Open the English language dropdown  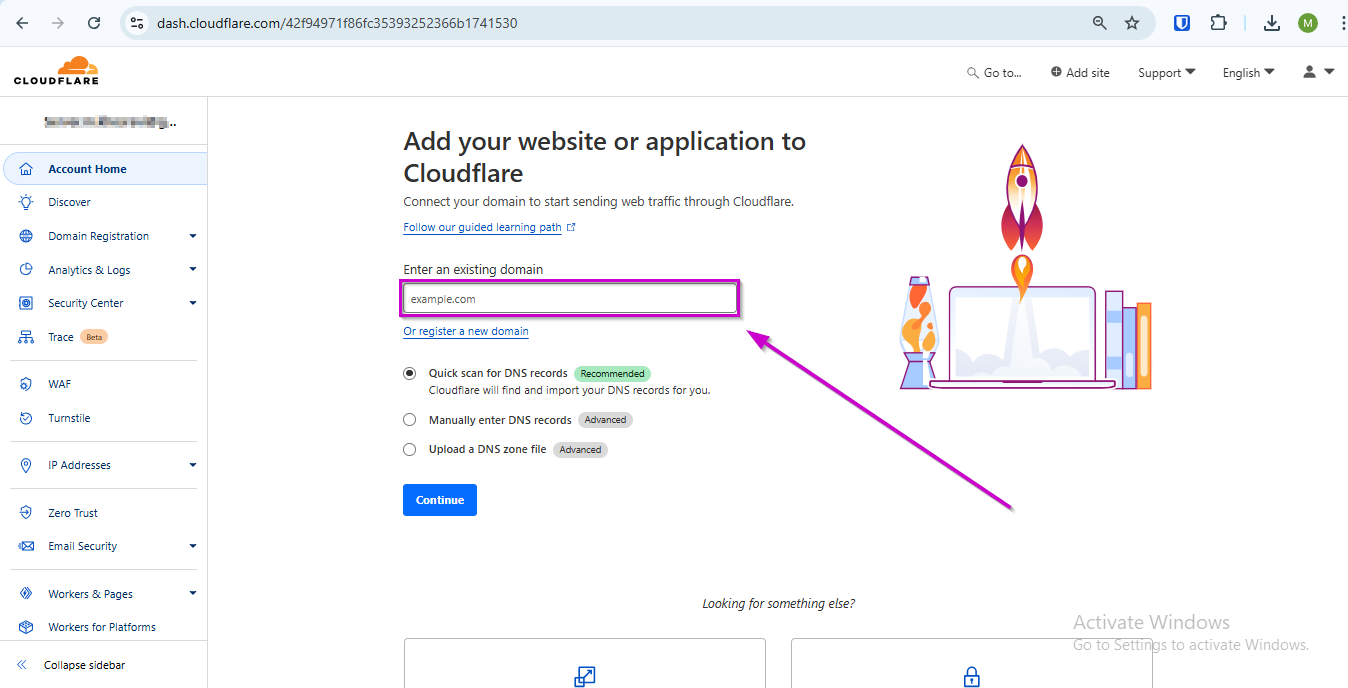click(x=1249, y=72)
